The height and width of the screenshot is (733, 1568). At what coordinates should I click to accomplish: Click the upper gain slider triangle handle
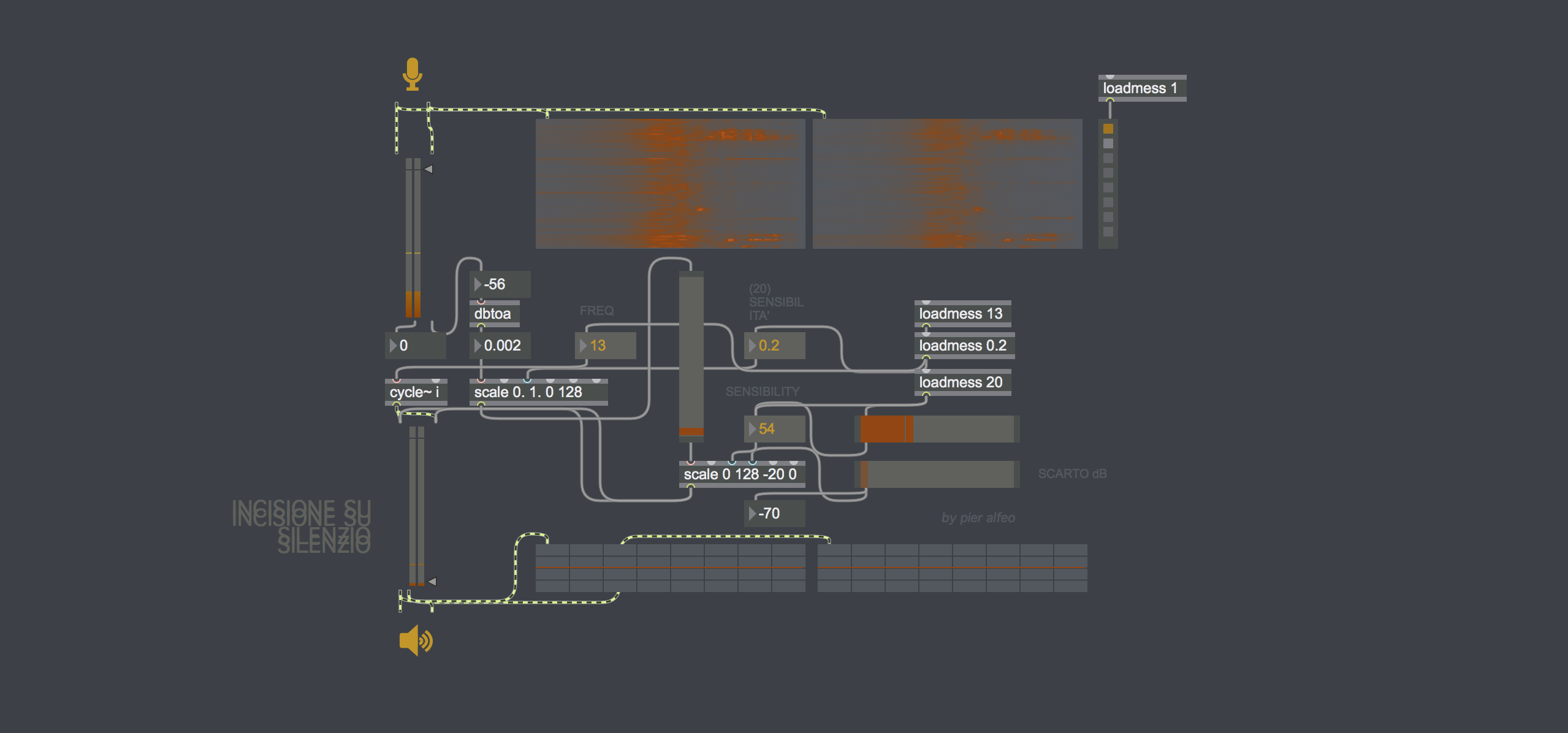(x=428, y=169)
